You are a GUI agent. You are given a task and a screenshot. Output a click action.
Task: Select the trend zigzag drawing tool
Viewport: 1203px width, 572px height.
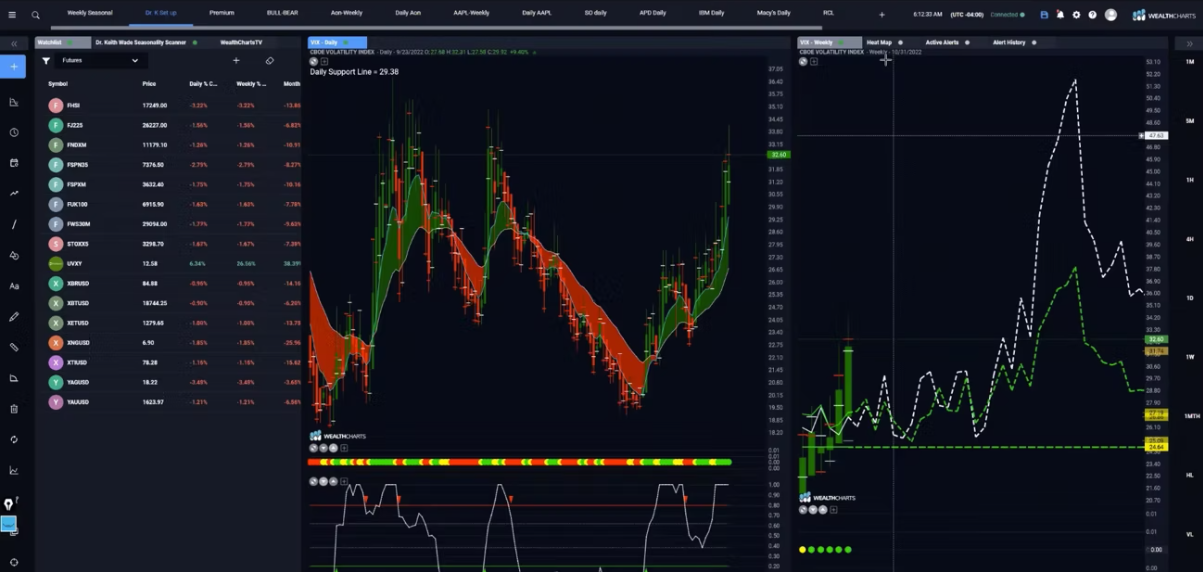coord(14,193)
